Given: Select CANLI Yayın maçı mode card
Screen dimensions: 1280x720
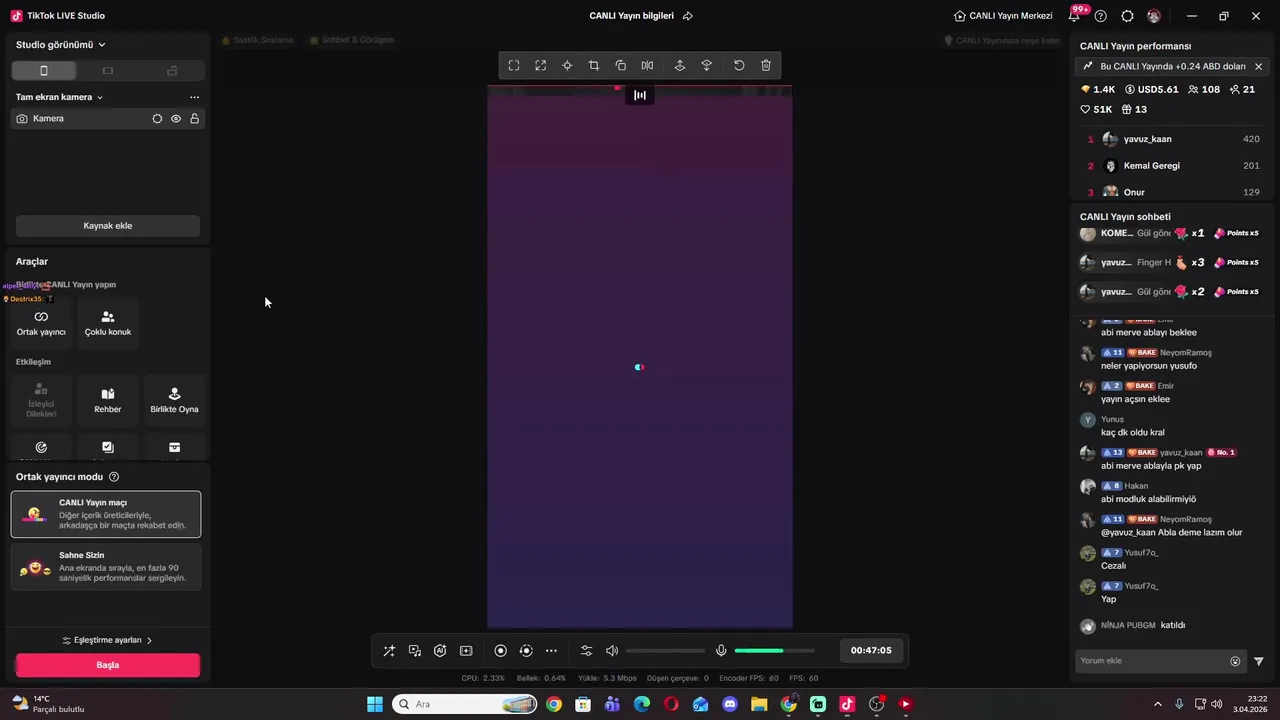Looking at the screenshot, I should click(x=106, y=514).
